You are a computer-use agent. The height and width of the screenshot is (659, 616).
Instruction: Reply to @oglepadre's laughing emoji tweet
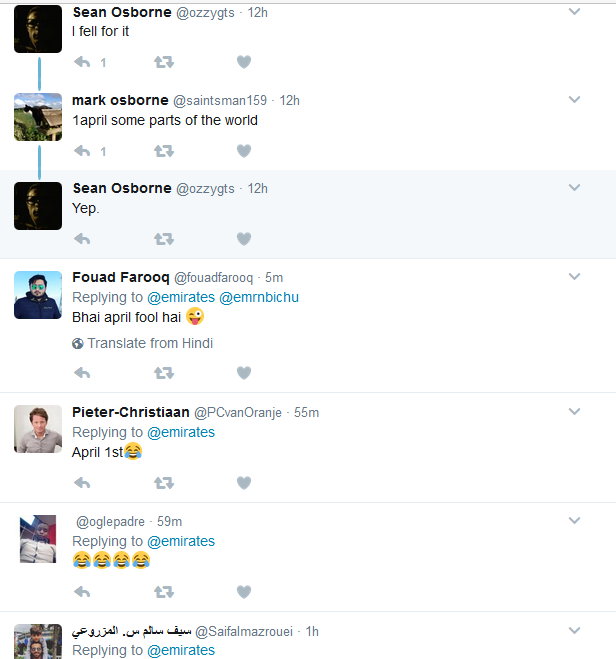pyautogui.click(x=82, y=592)
